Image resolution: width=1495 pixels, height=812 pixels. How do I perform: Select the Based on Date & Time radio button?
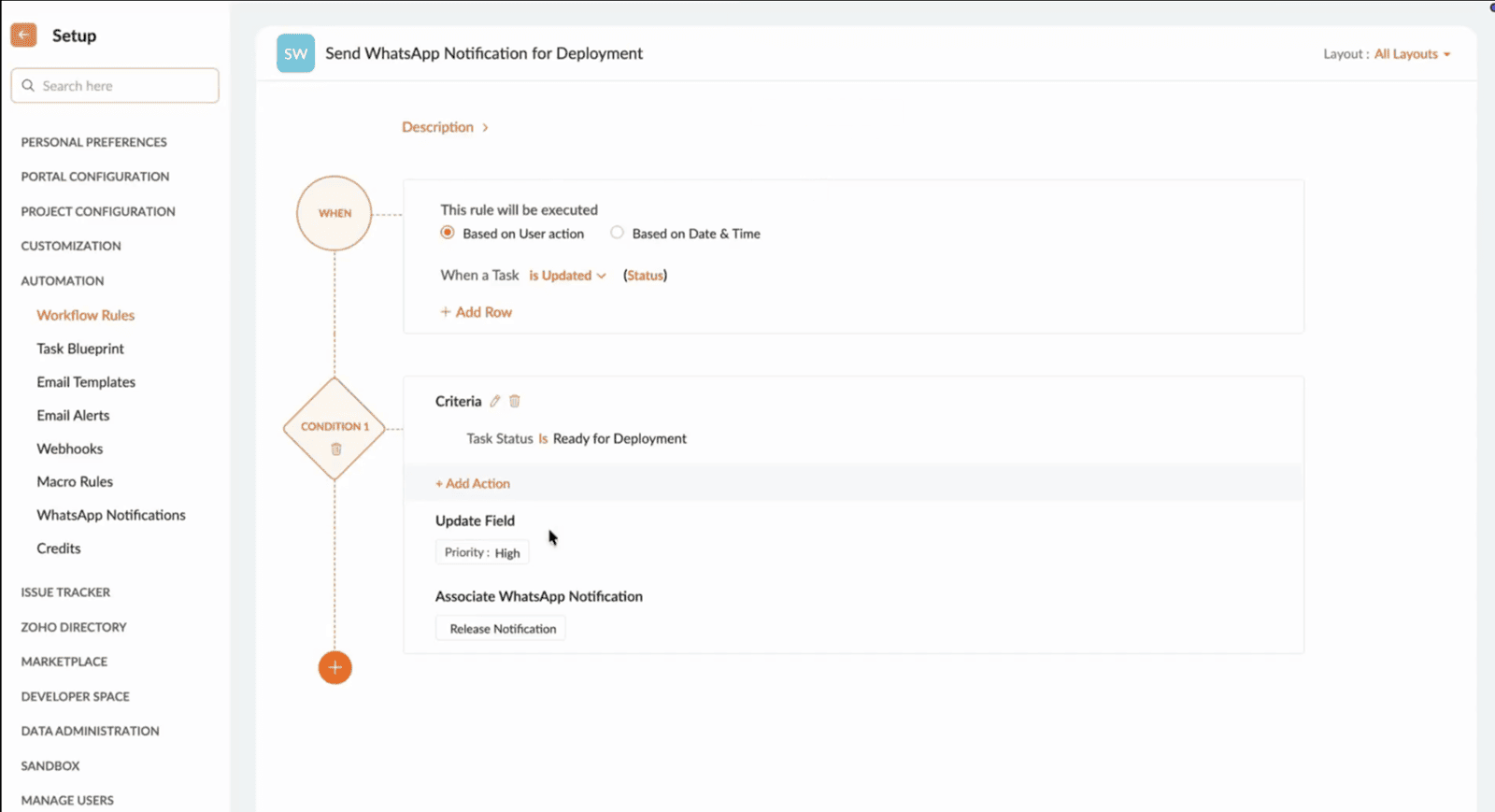[x=617, y=233]
